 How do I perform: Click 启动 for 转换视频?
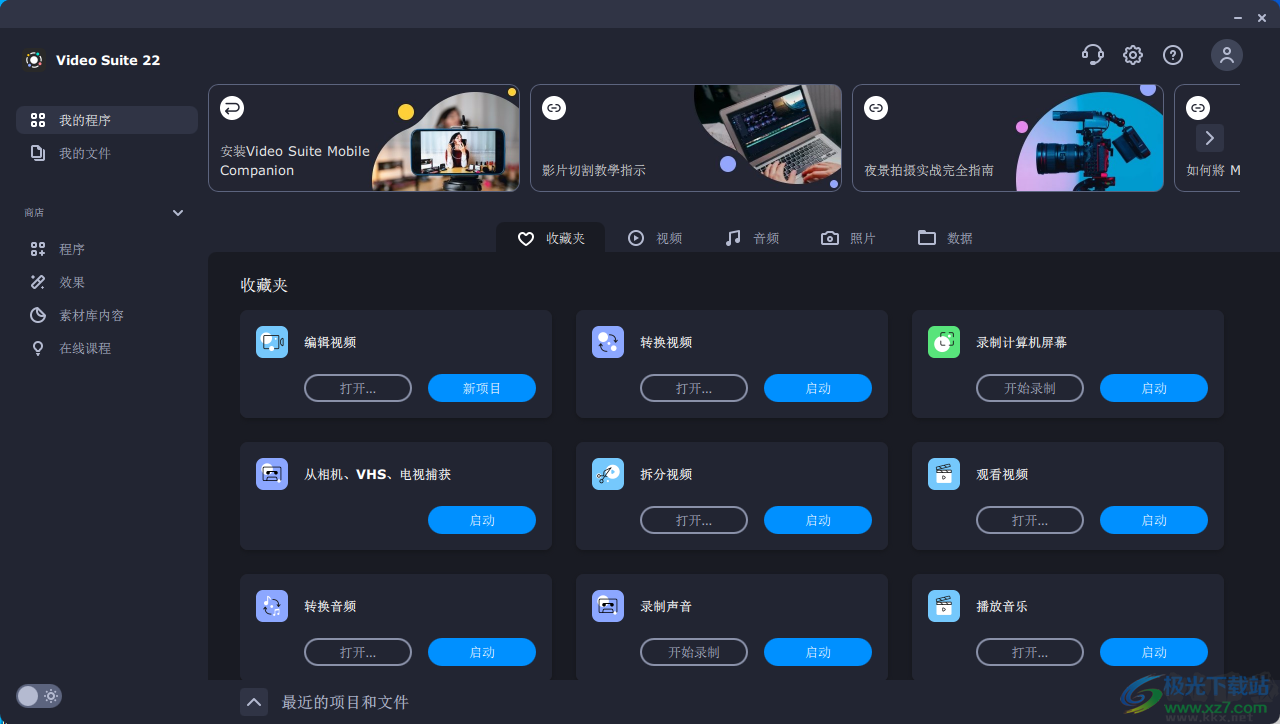click(x=818, y=388)
